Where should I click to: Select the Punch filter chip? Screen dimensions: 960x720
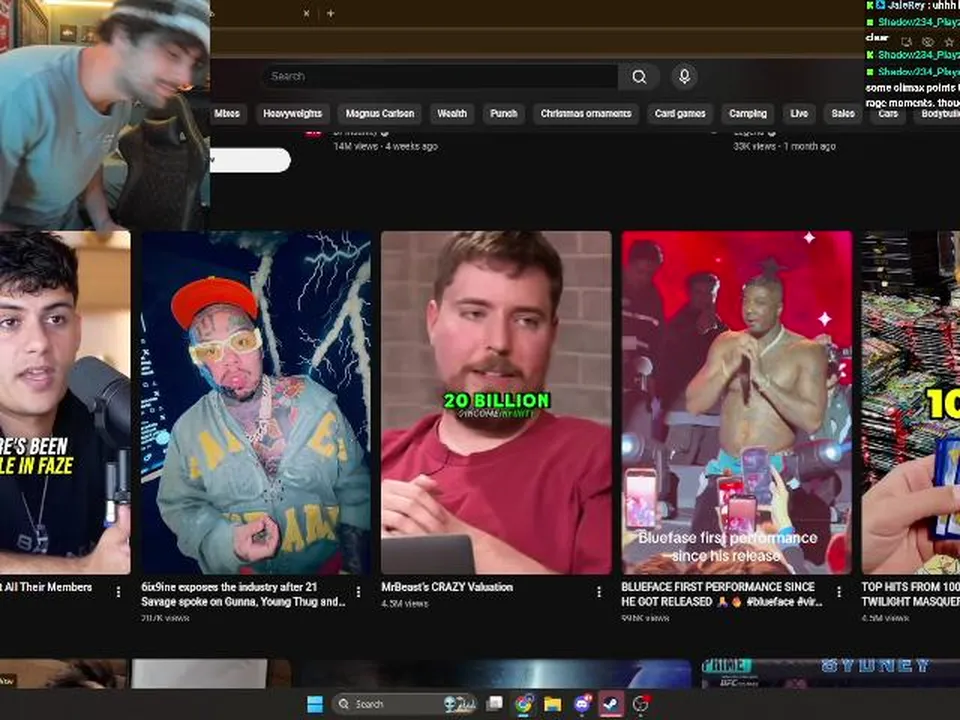click(x=504, y=113)
